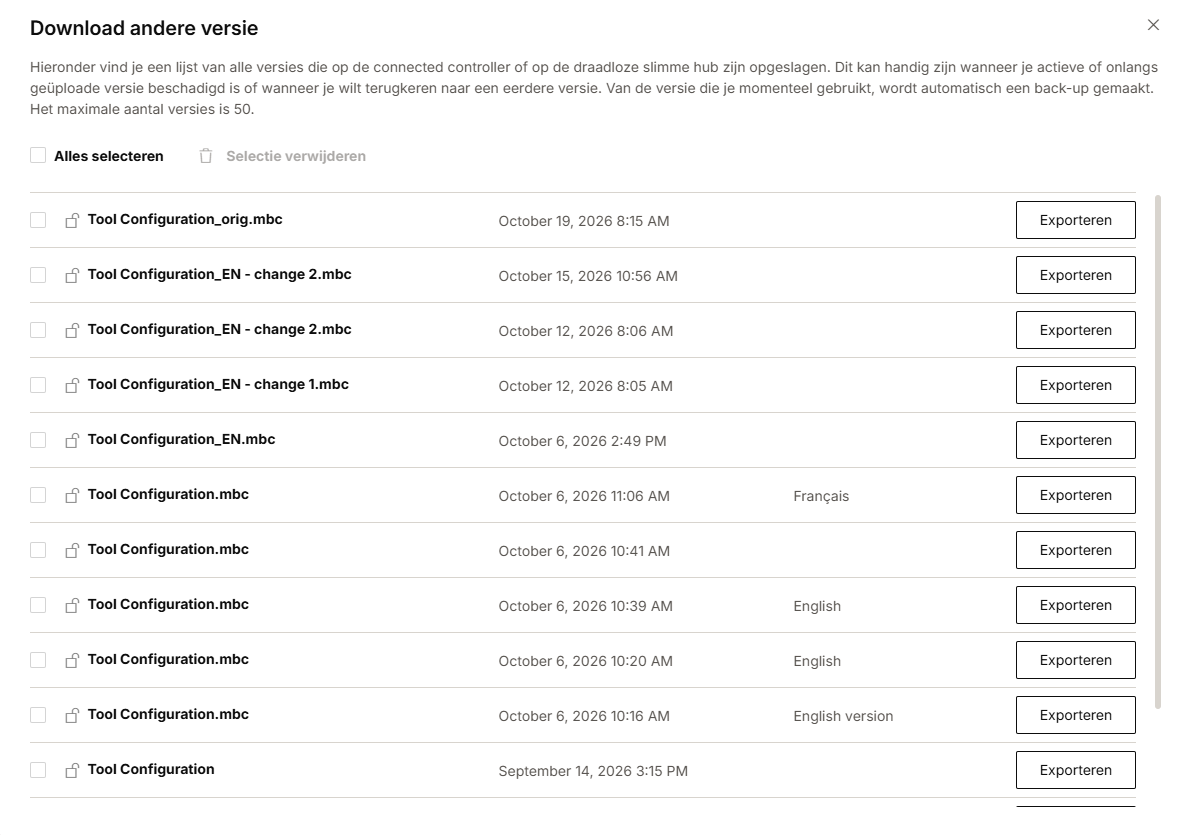
Task: Click Exporteren for Tool Configuration_EN.mbc
Action: click(1076, 440)
